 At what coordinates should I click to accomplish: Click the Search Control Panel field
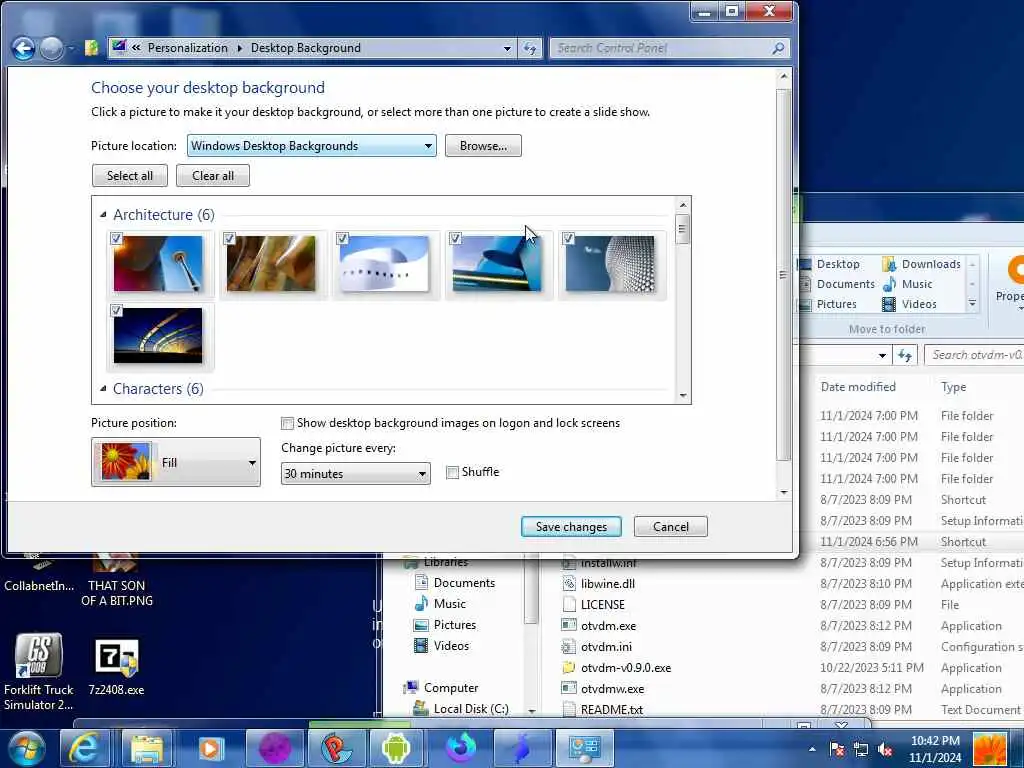[670, 48]
